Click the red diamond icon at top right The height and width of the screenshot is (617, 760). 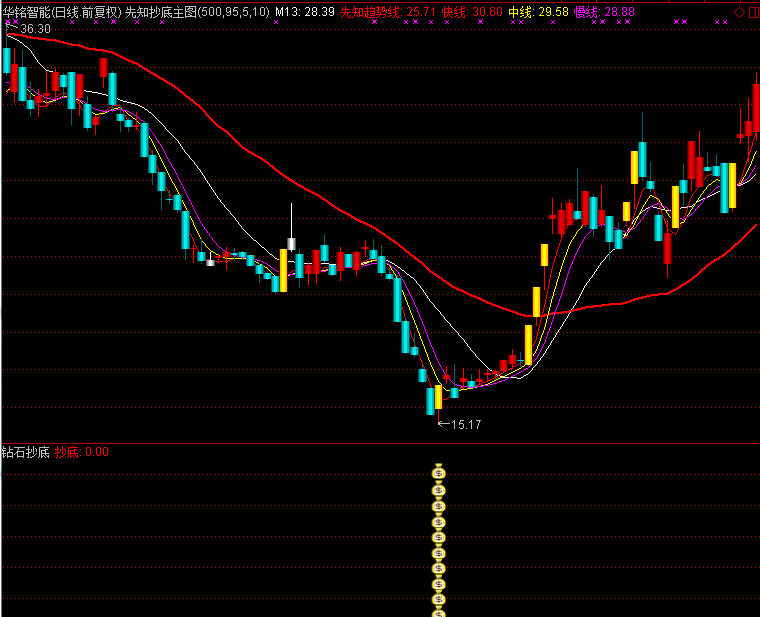tap(738, 12)
